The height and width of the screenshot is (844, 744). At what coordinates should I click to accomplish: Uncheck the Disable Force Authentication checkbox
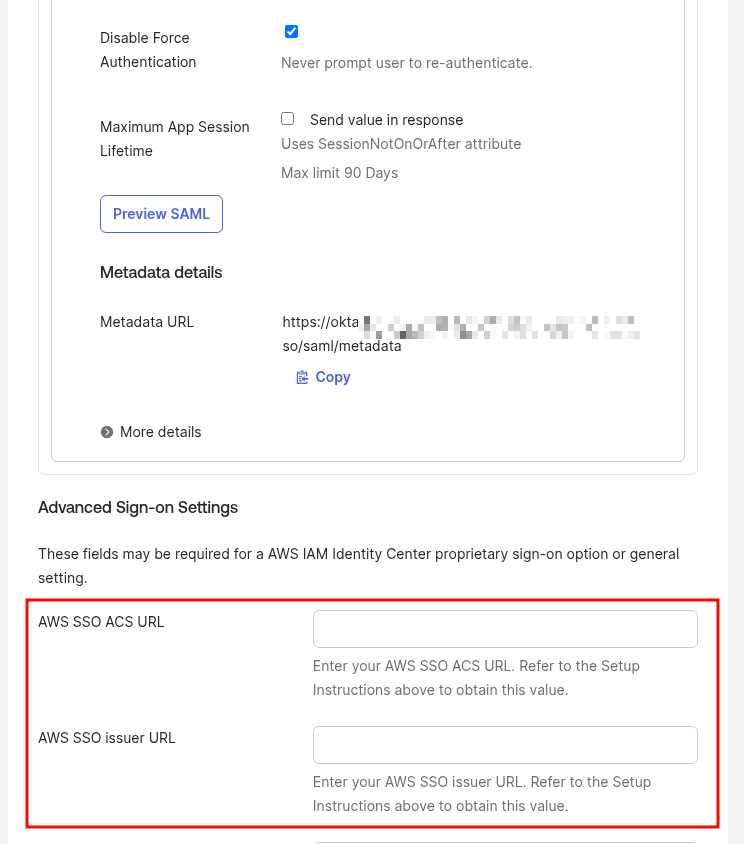pyautogui.click(x=291, y=32)
